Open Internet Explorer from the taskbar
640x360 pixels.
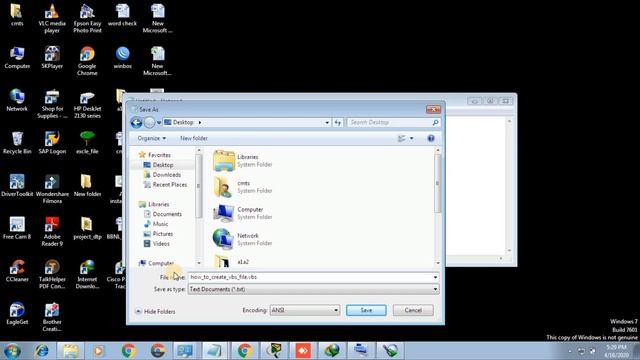pos(41,351)
